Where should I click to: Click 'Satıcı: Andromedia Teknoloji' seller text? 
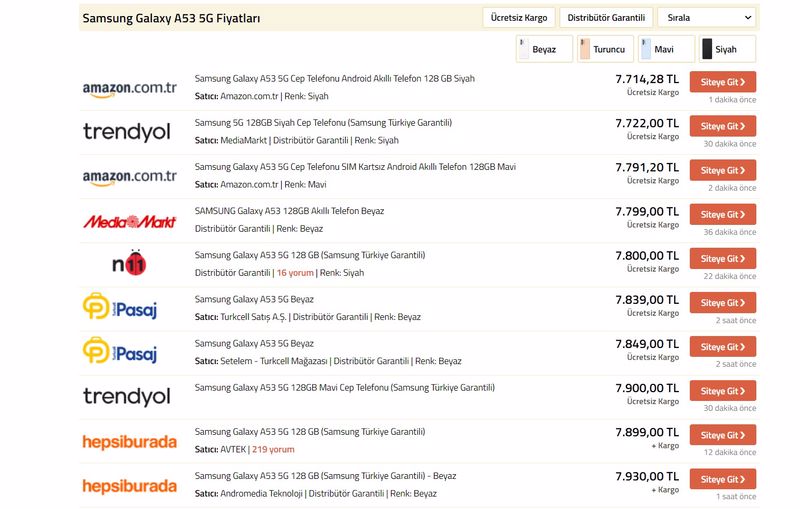point(248,494)
